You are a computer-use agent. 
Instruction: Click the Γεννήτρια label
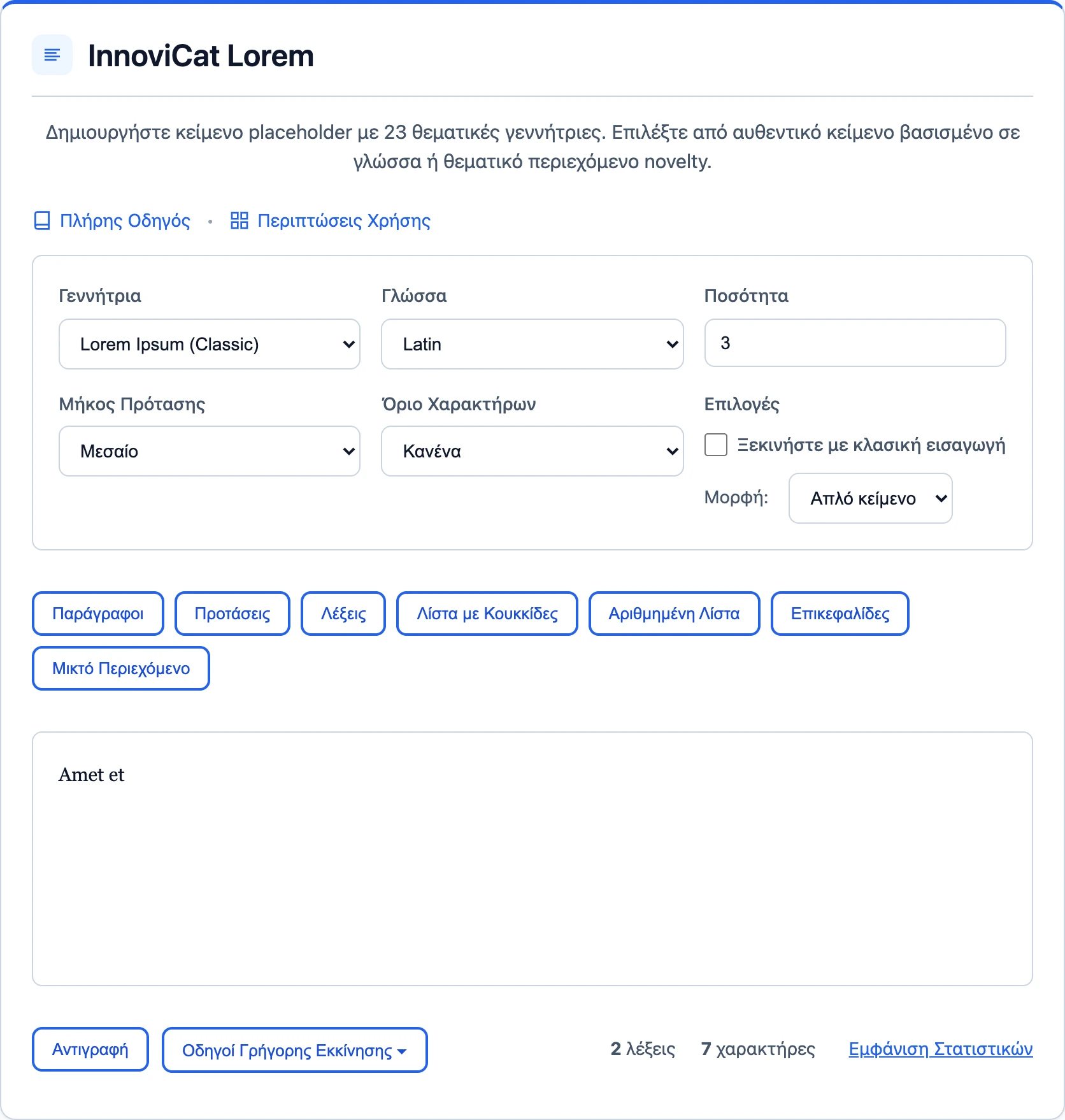(100, 296)
